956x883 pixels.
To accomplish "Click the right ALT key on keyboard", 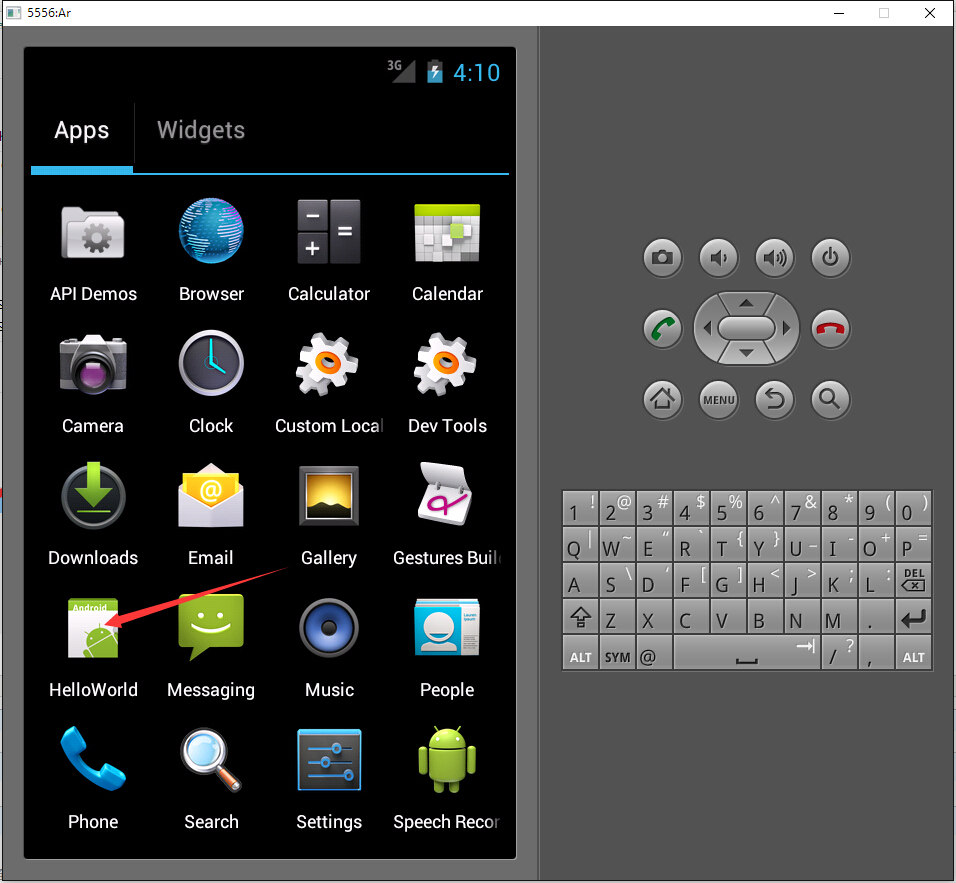I will [x=913, y=652].
